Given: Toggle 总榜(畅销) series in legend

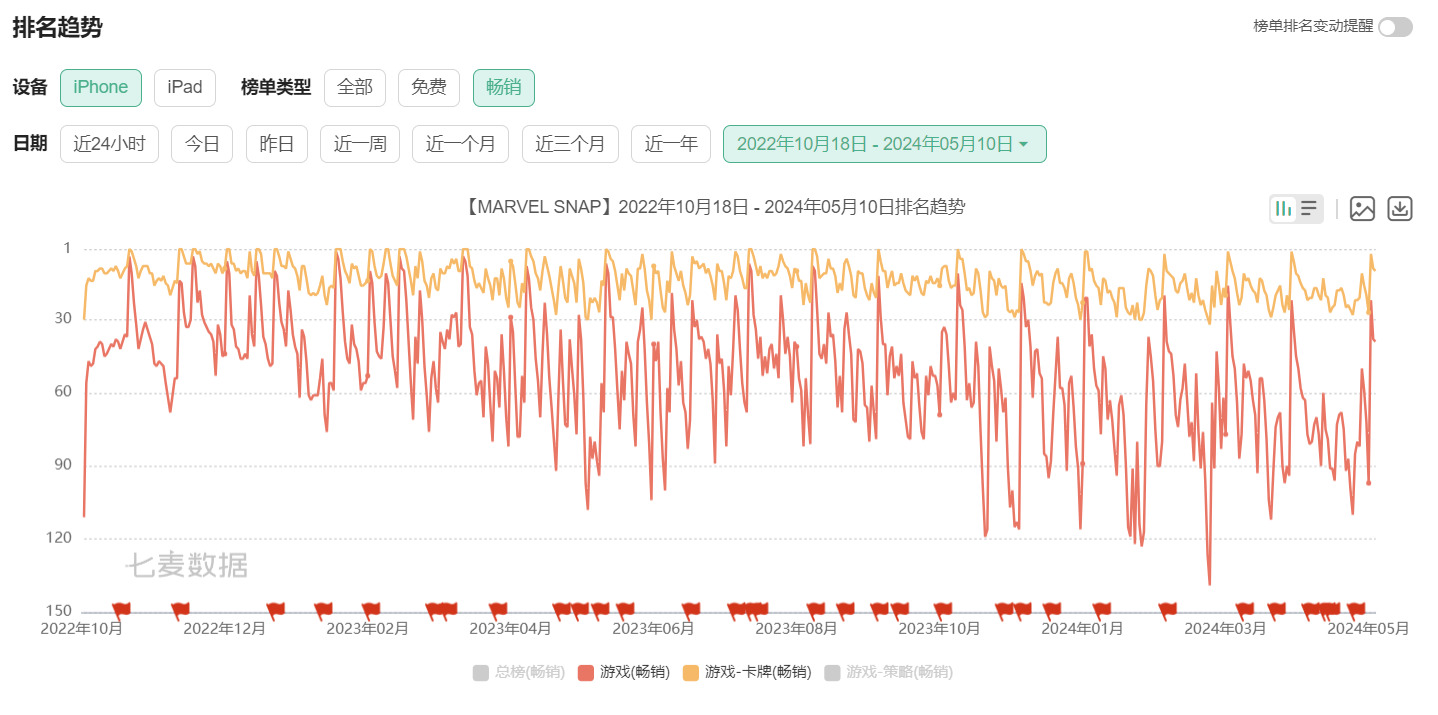Looking at the screenshot, I should [x=519, y=672].
